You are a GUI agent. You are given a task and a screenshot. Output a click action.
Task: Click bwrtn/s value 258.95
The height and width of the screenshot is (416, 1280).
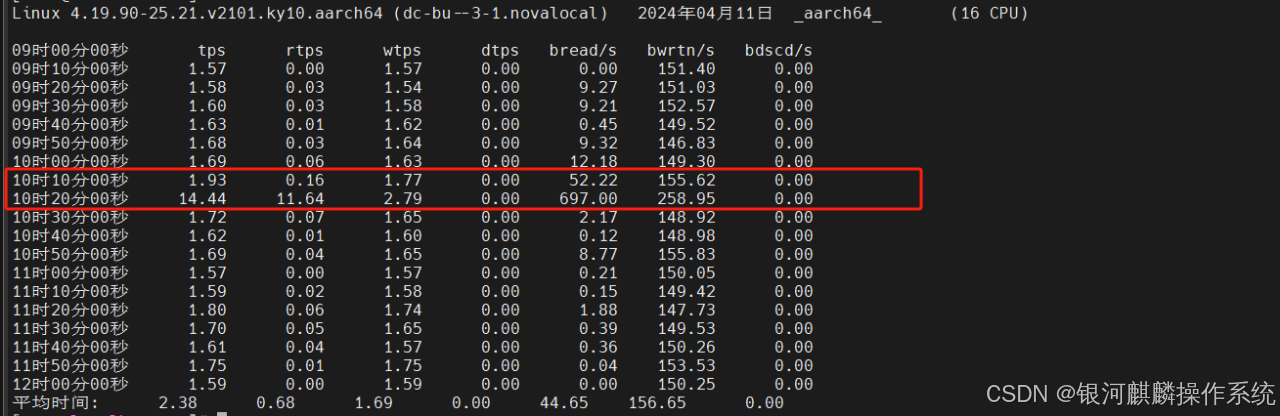coord(687,199)
